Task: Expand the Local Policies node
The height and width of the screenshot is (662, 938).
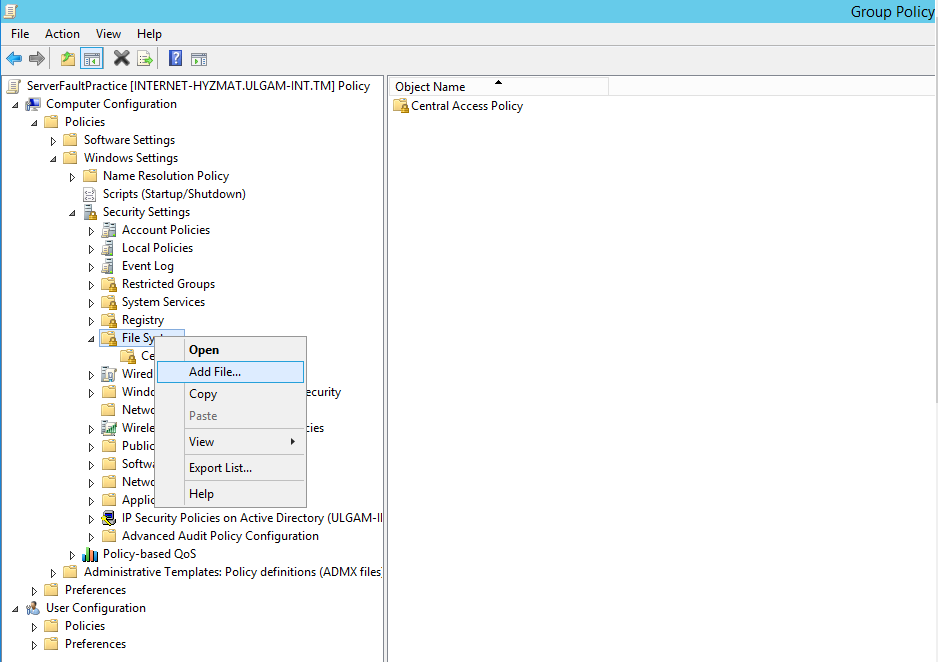Action: [x=92, y=249]
